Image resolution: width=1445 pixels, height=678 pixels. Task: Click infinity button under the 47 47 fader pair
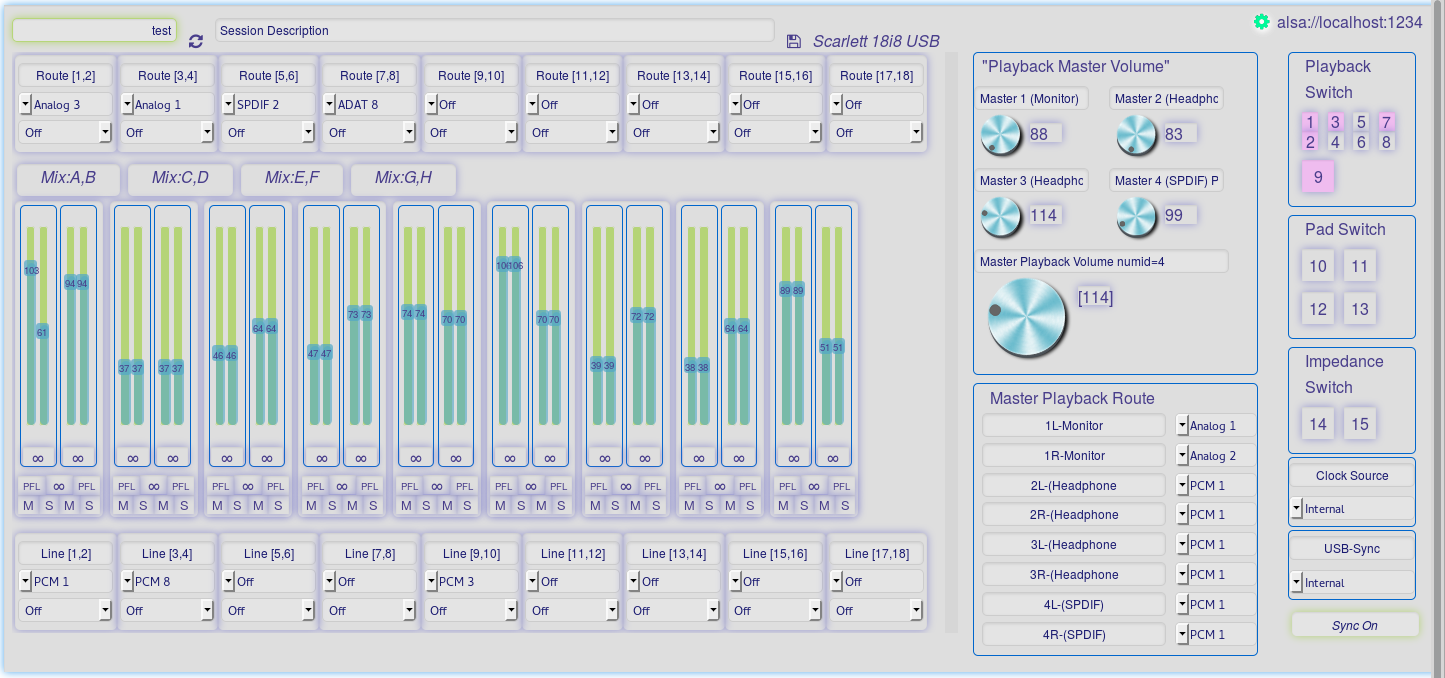pyautogui.click(x=321, y=457)
